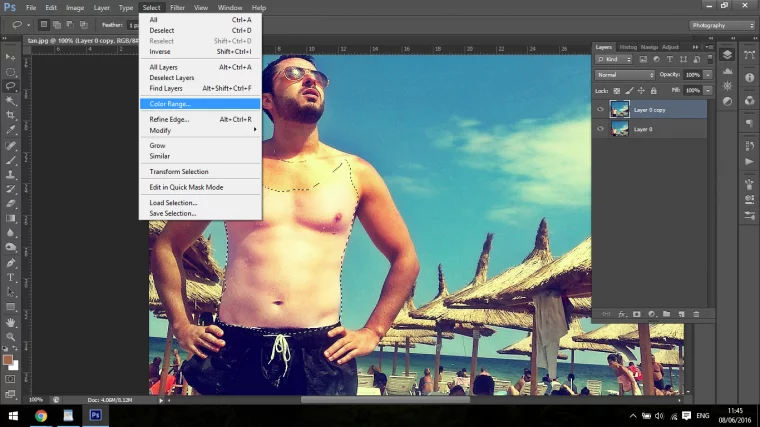Viewport: 760px width, 427px height.
Task: Toggle pixel layer filter icon
Action: click(x=643, y=59)
